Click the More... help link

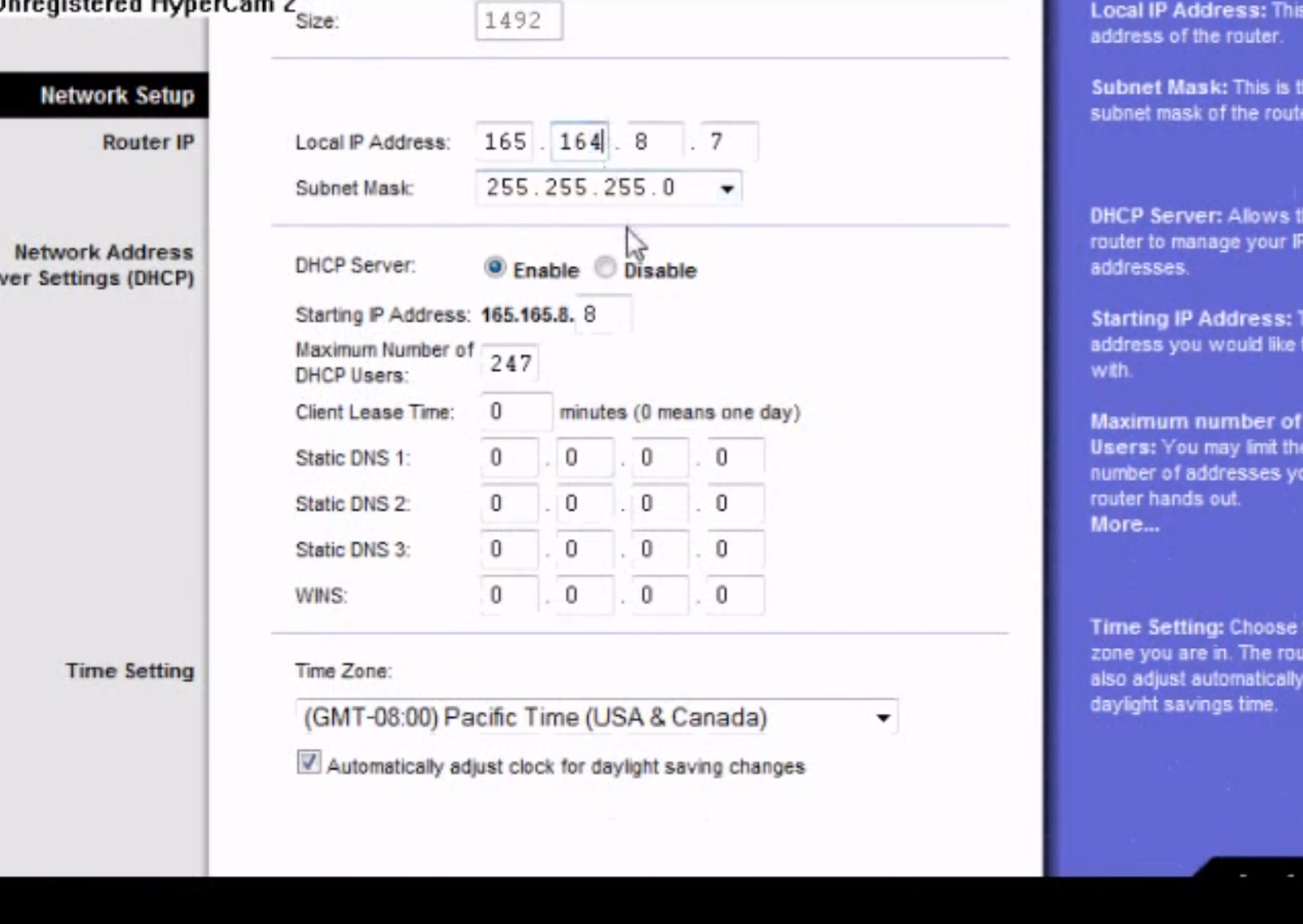1124,525
